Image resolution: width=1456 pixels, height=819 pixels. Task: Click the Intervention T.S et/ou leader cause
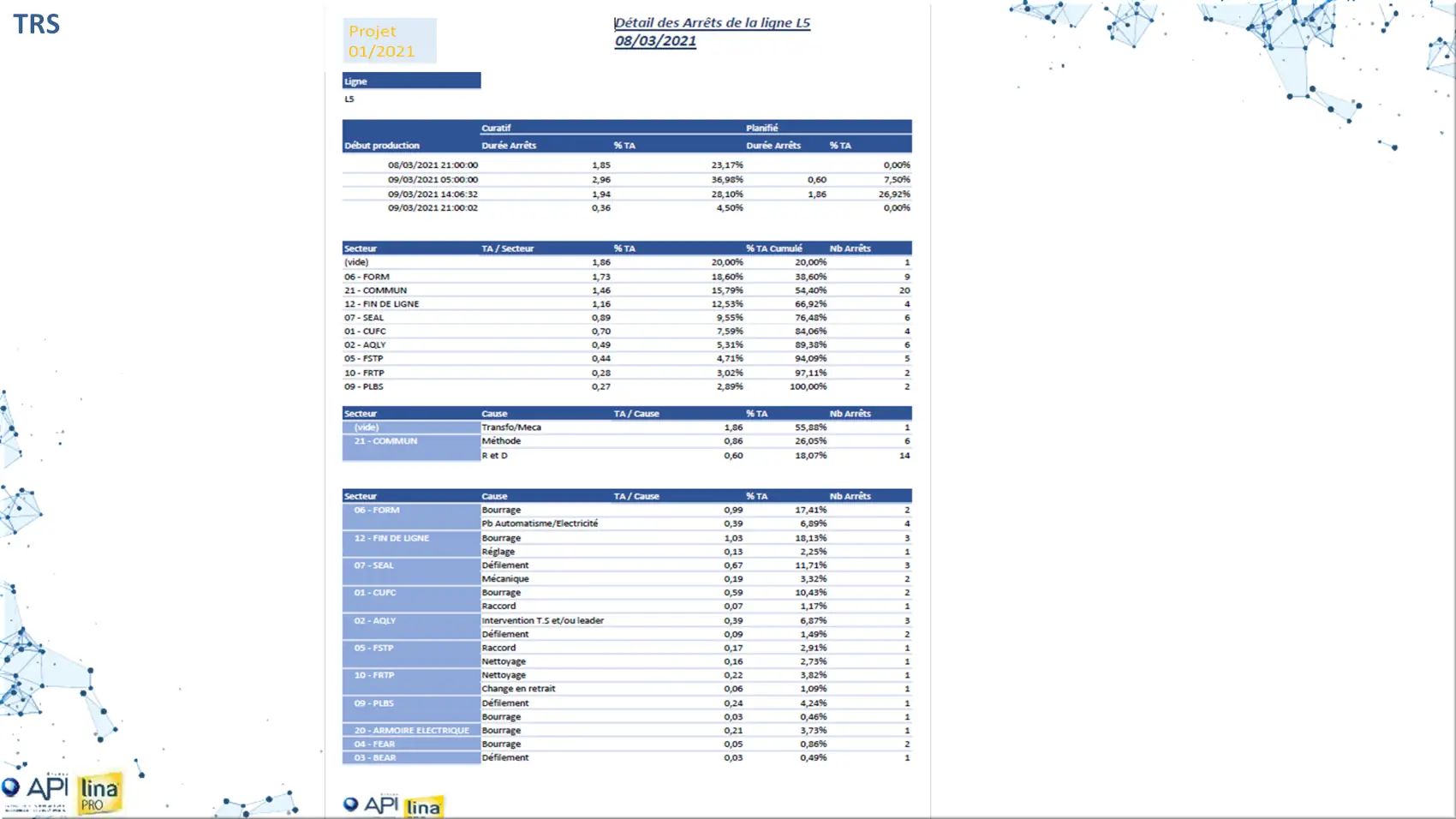point(542,620)
